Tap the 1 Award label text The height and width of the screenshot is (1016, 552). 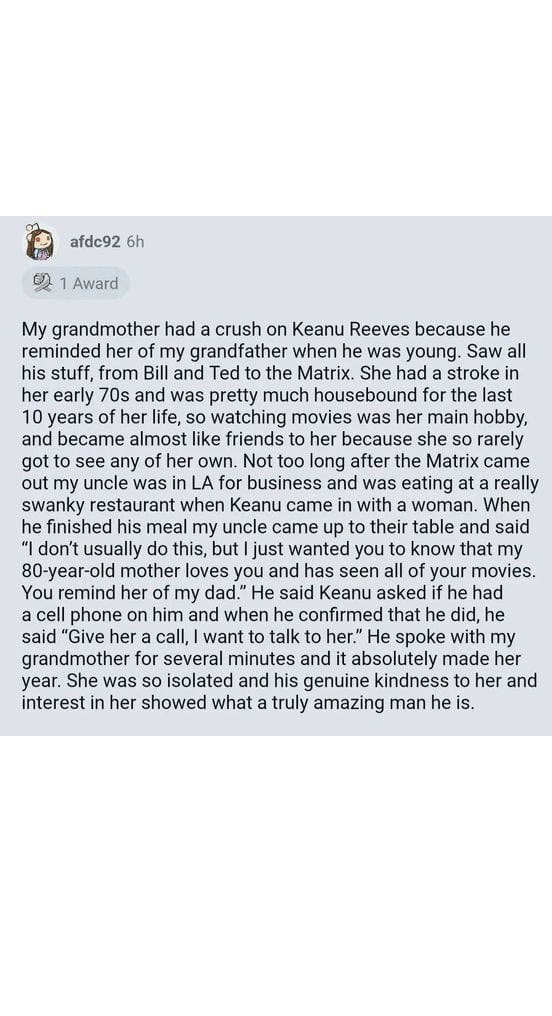click(89, 283)
